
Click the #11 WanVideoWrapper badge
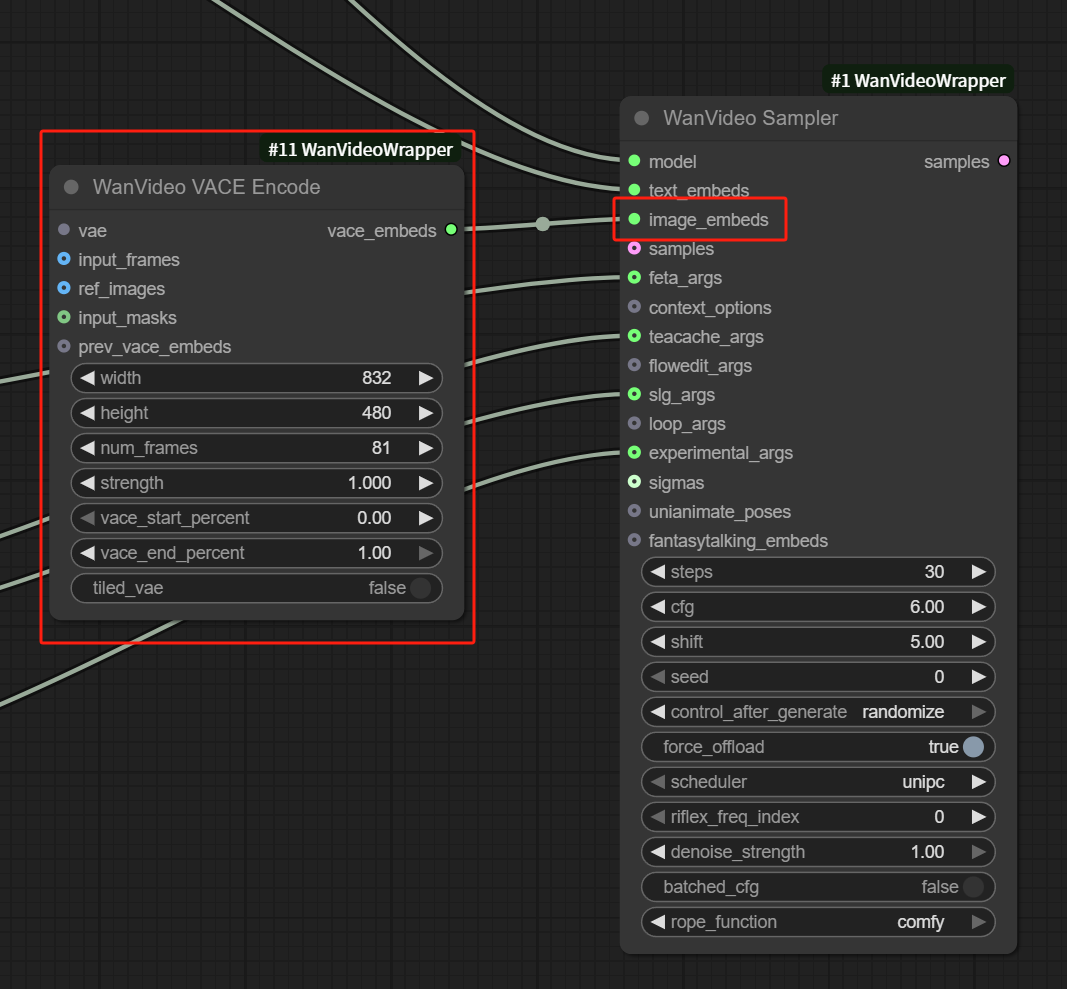click(360, 149)
